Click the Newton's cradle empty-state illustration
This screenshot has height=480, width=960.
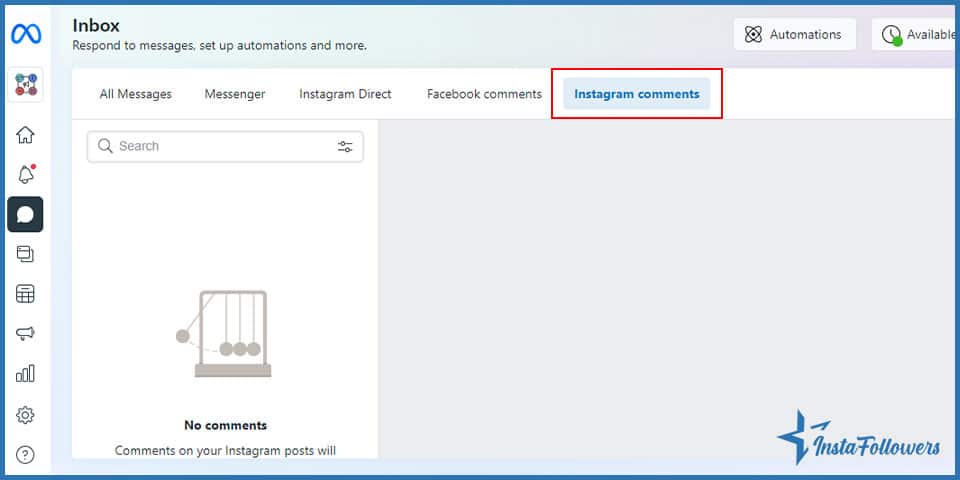pyautogui.click(x=223, y=334)
